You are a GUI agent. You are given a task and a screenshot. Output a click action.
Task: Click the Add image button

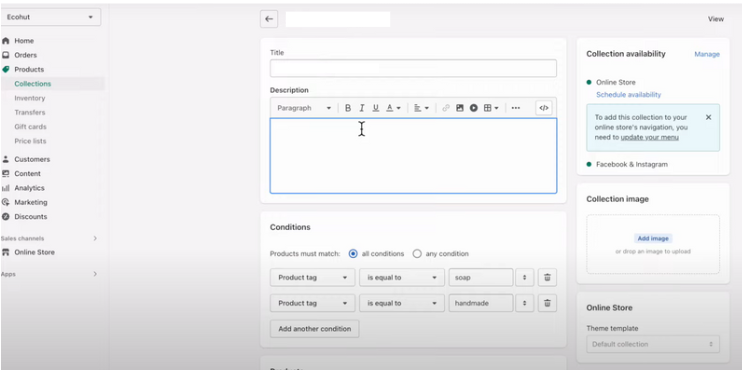click(653, 238)
